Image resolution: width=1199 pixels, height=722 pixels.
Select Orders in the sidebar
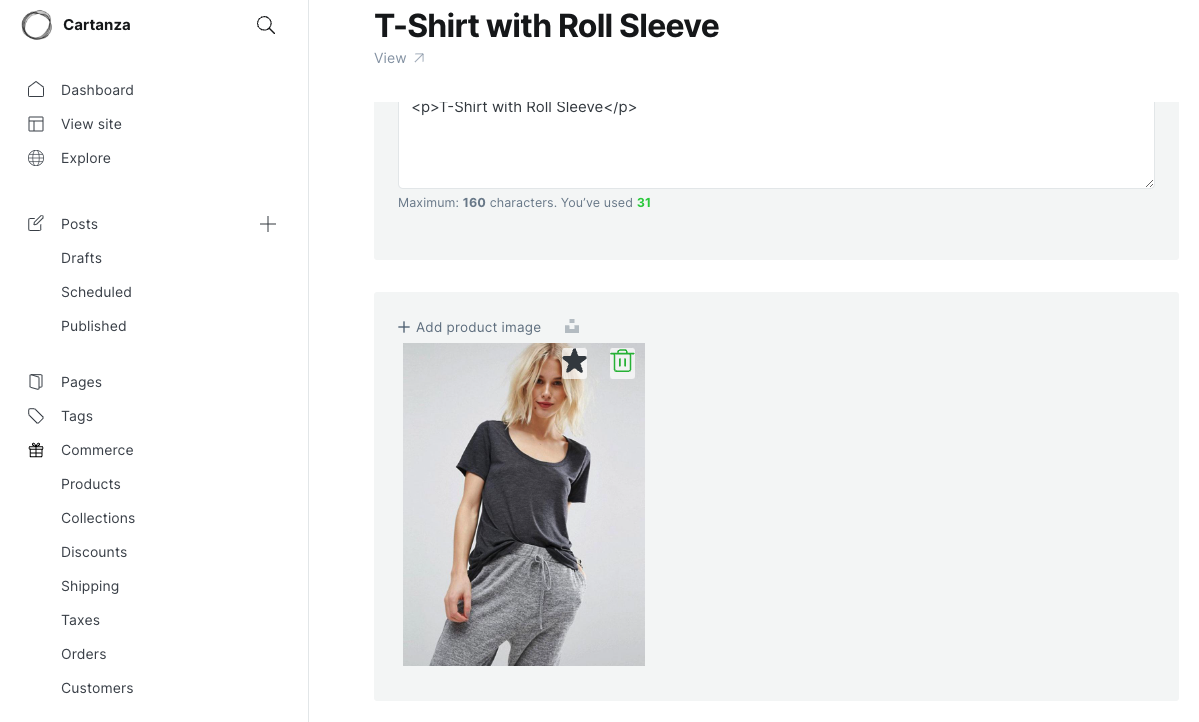pos(84,654)
